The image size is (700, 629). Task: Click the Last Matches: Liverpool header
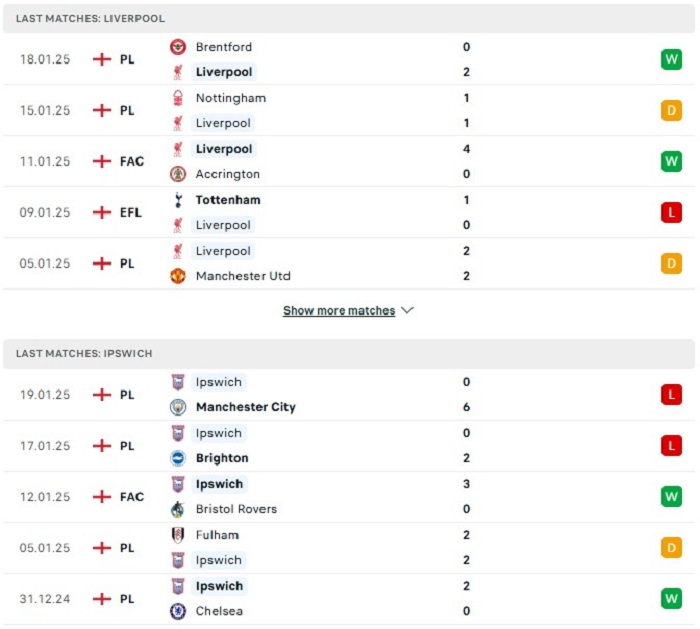(349, 18)
